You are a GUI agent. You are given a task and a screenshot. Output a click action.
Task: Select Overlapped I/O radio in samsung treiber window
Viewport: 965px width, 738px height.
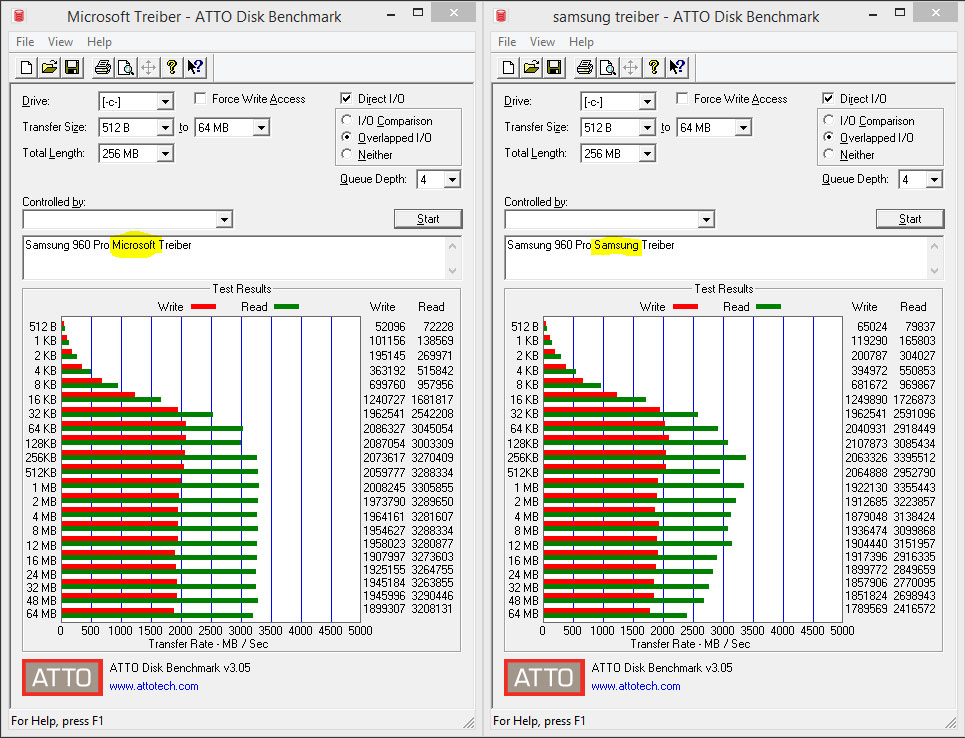coord(828,137)
